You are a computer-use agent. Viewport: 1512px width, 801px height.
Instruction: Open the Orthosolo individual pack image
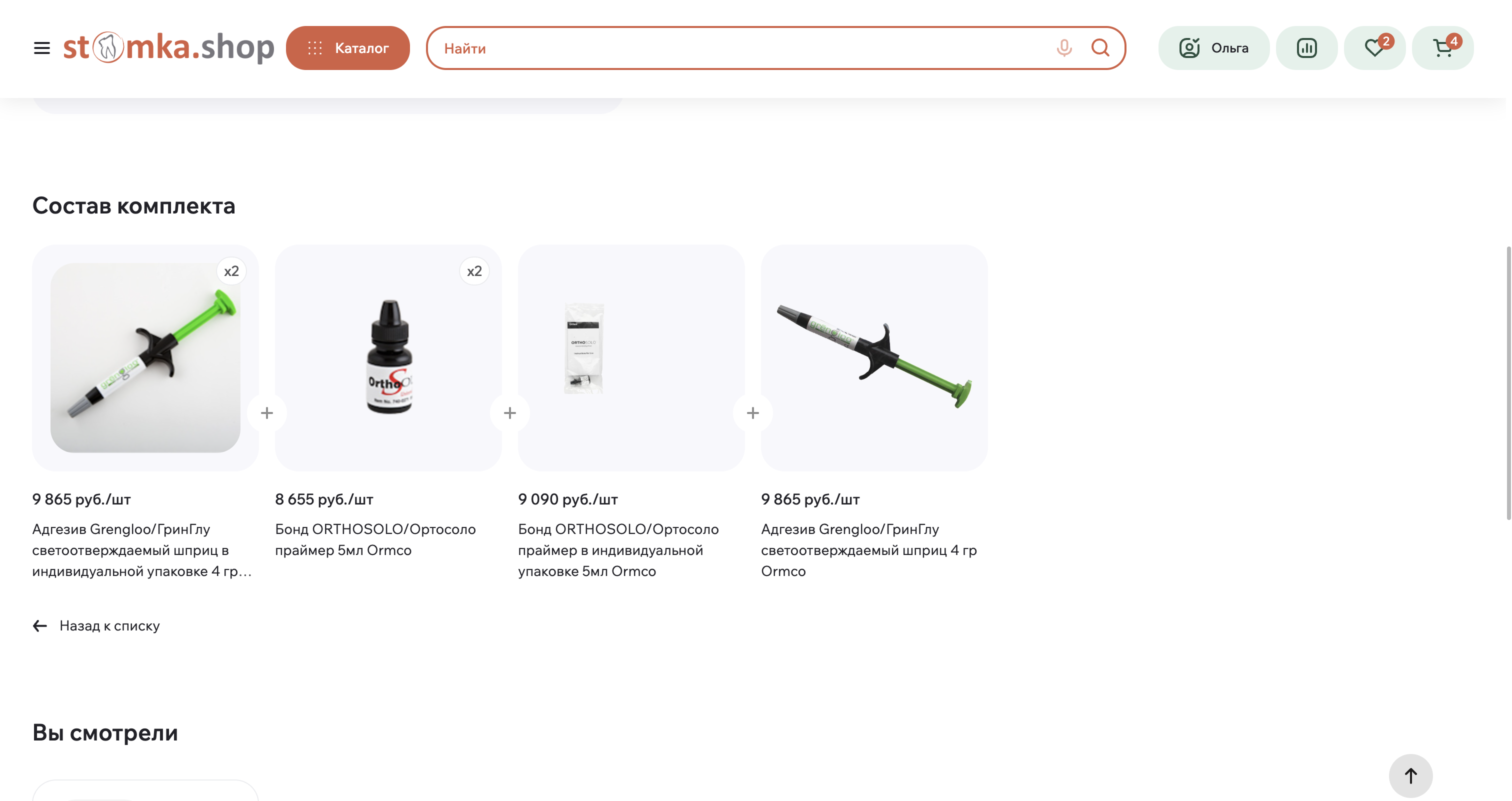tap(631, 358)
